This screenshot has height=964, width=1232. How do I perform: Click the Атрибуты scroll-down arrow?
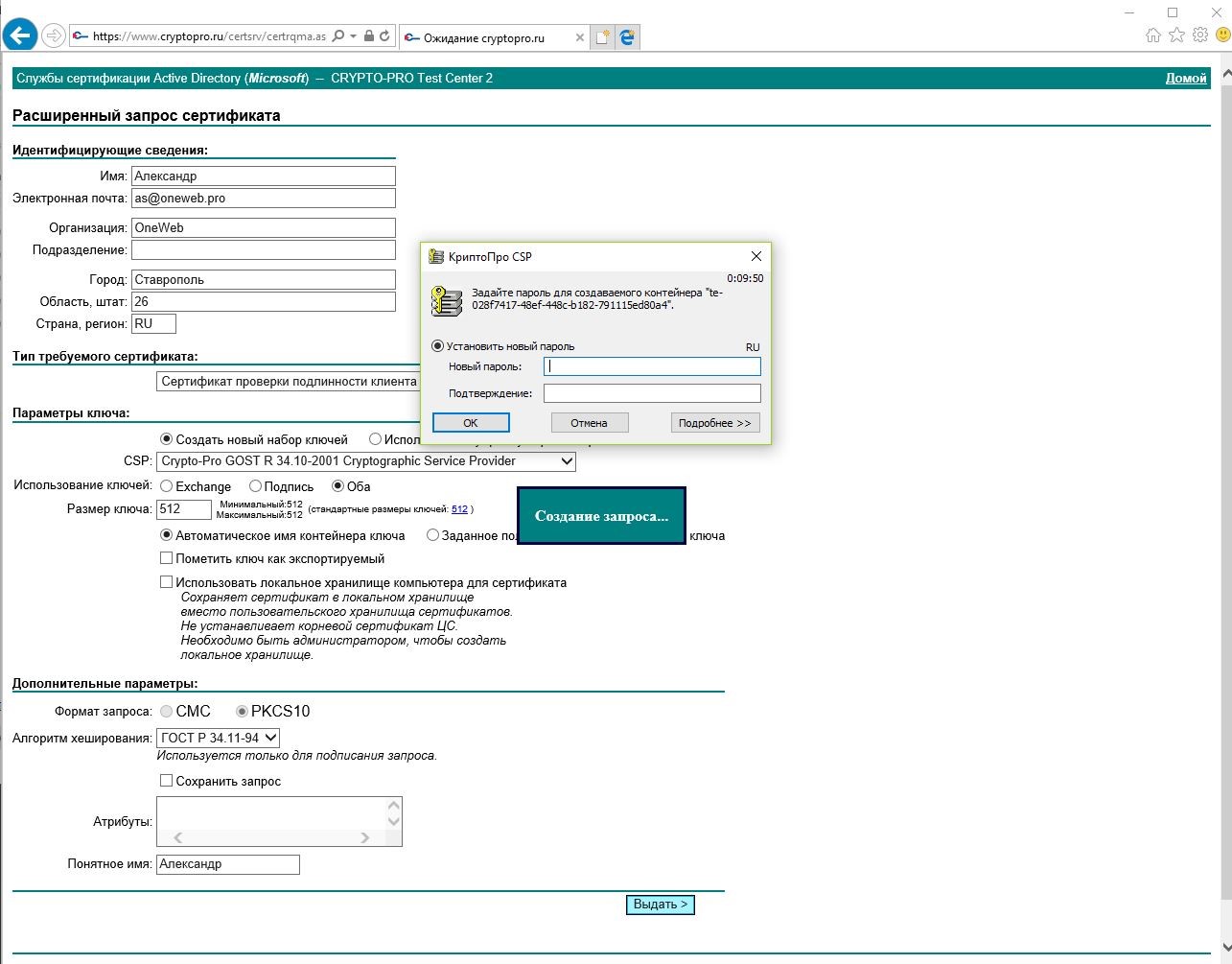point(393,821)
